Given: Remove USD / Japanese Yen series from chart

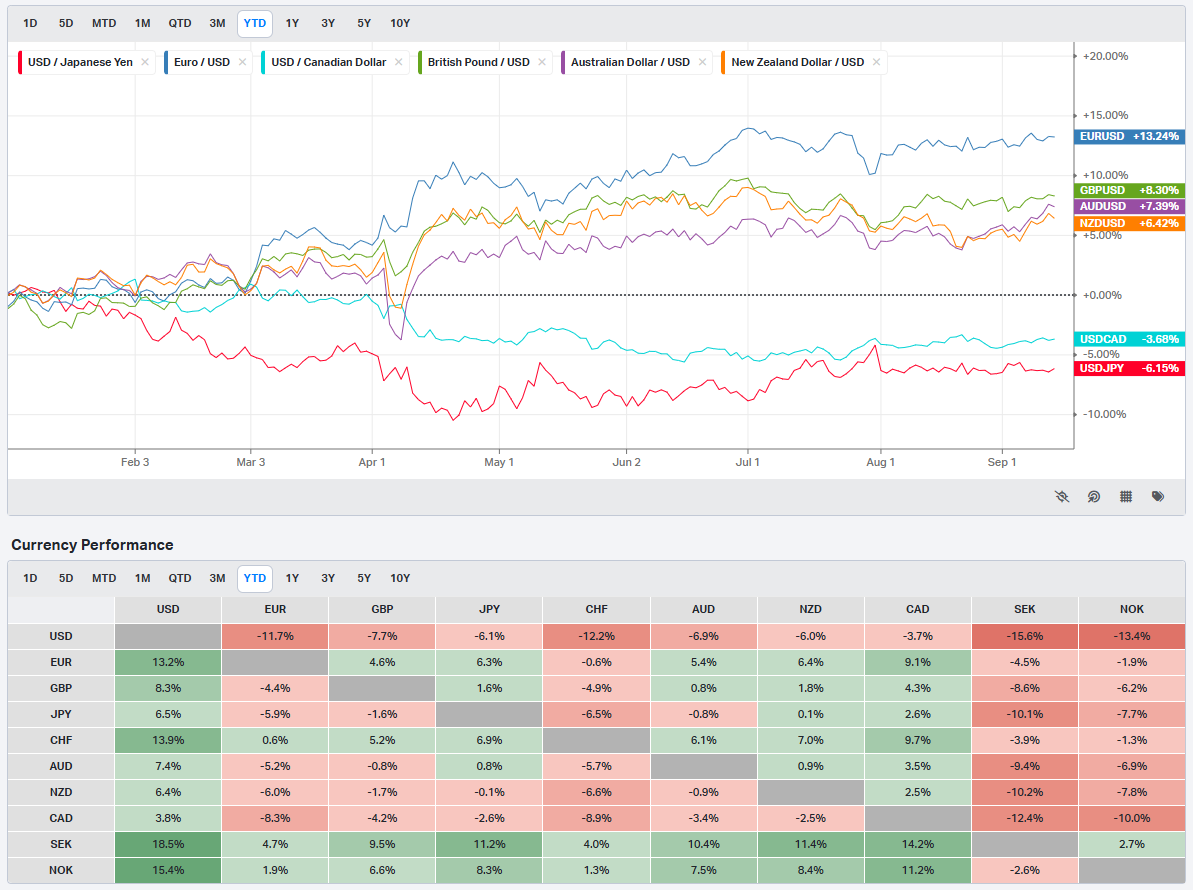Looking at the screenshot, I should tap(145, 62).
